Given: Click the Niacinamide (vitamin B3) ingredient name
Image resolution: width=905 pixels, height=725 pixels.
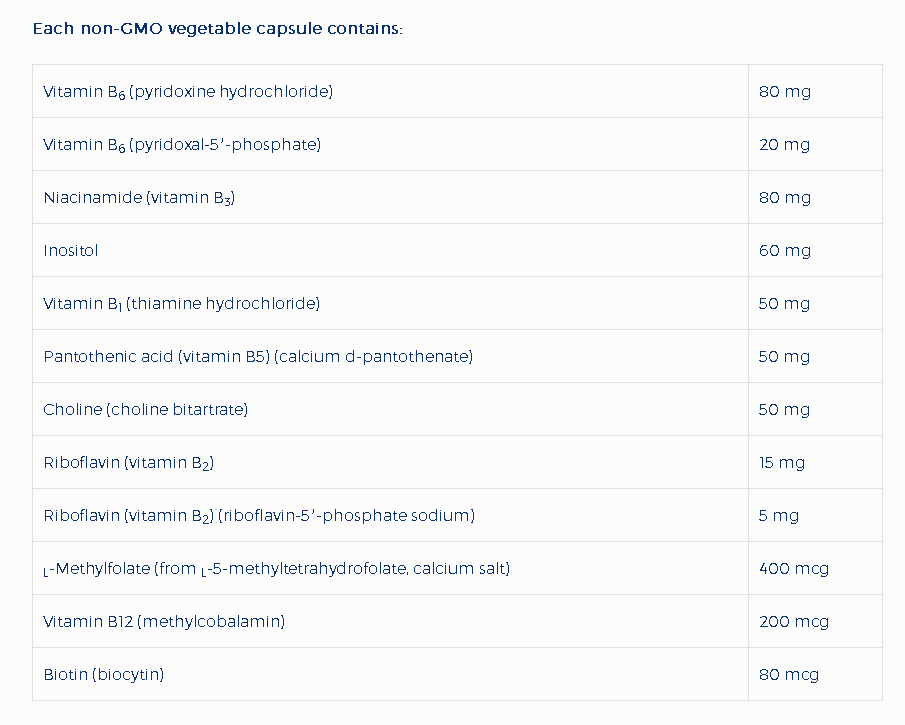Looking at the screenshot, I should pos(139,198).
